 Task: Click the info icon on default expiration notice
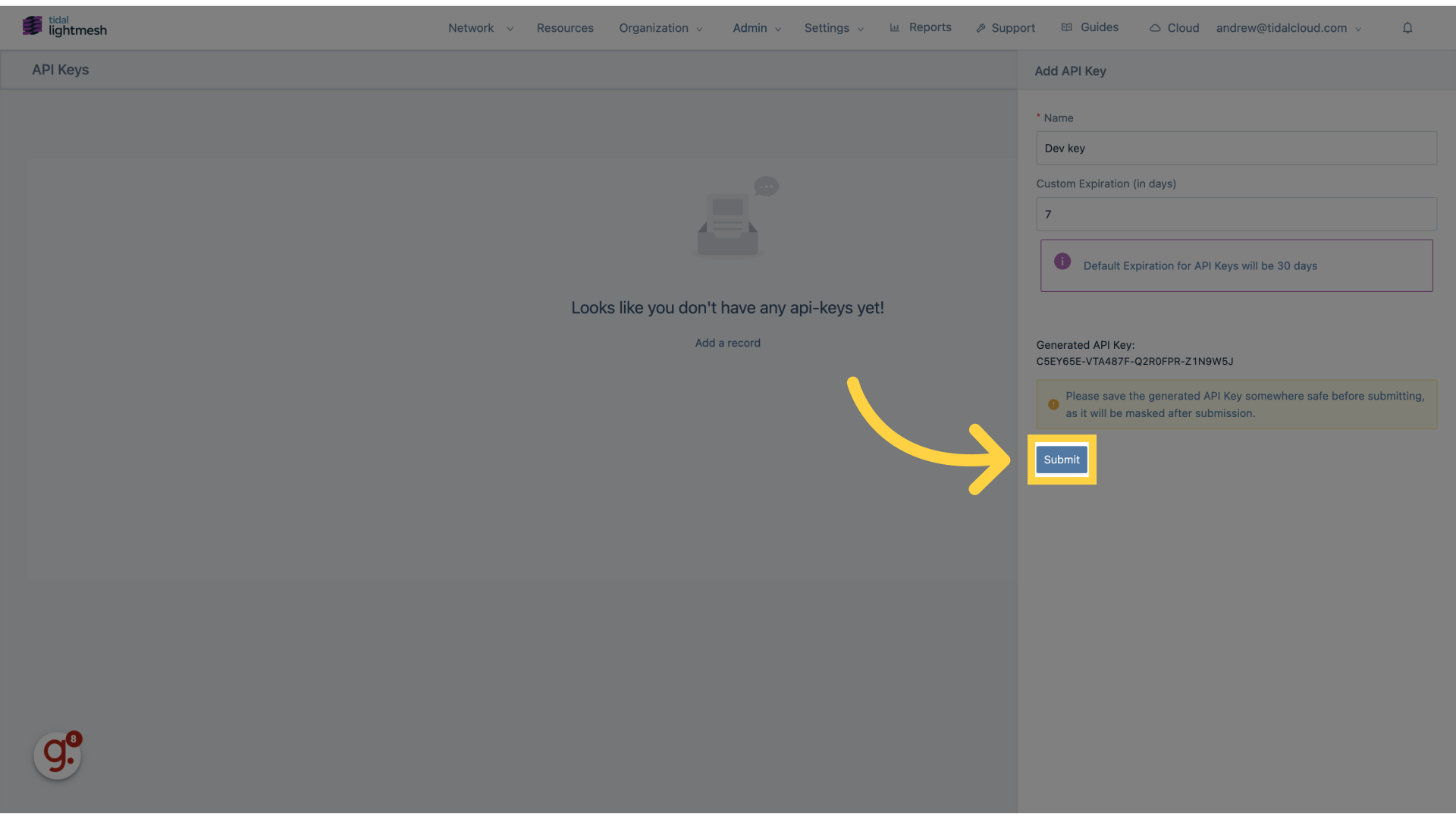tap(1062, 263)
